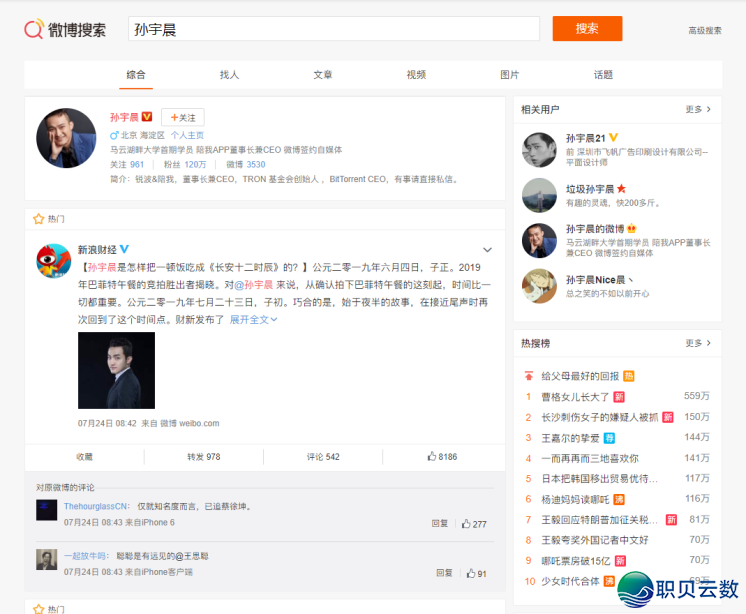Click 收藏 to bookmark the post

click(x=84, y=457)
